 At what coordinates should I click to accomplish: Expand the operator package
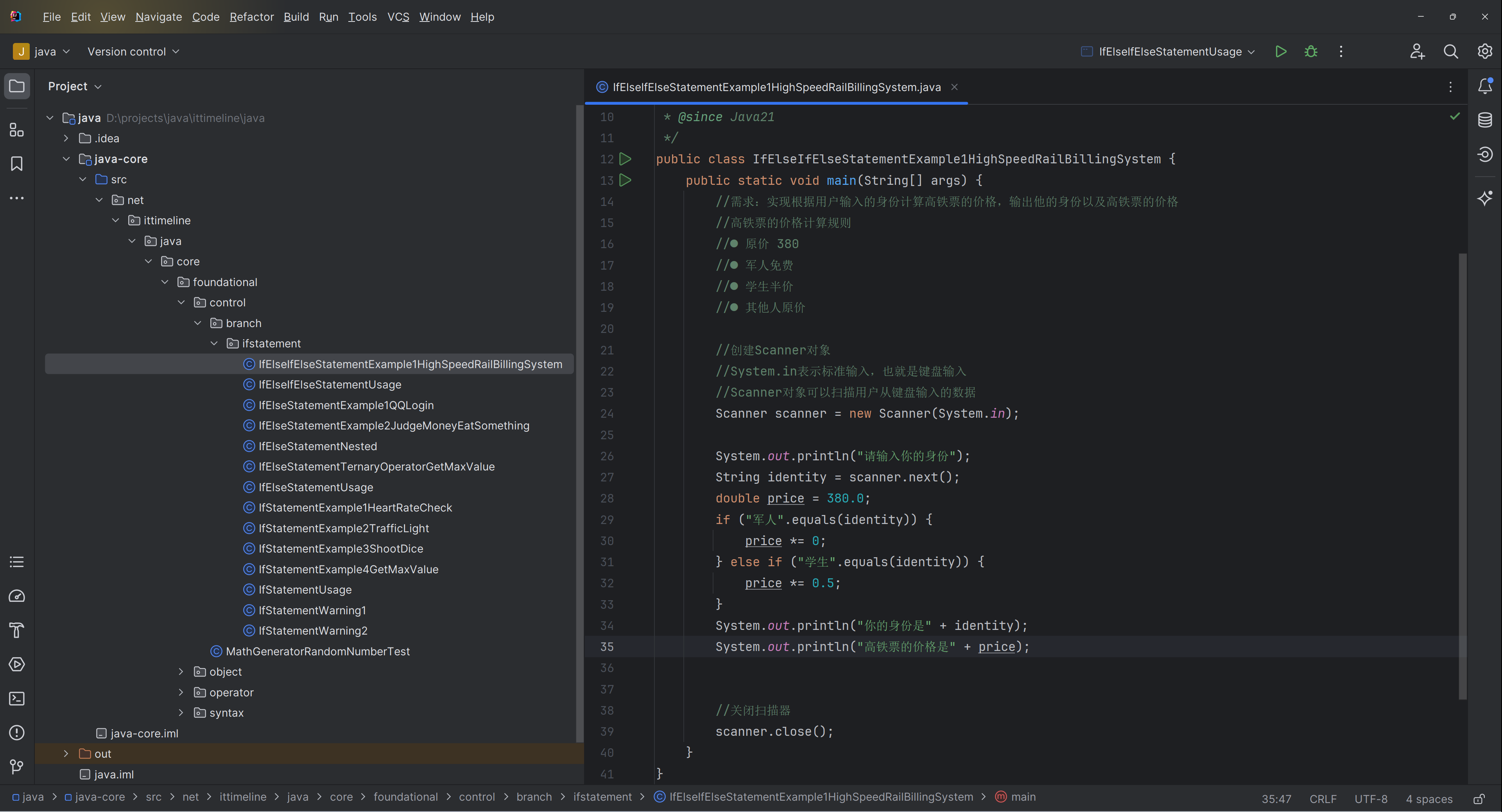click(181, 692)
